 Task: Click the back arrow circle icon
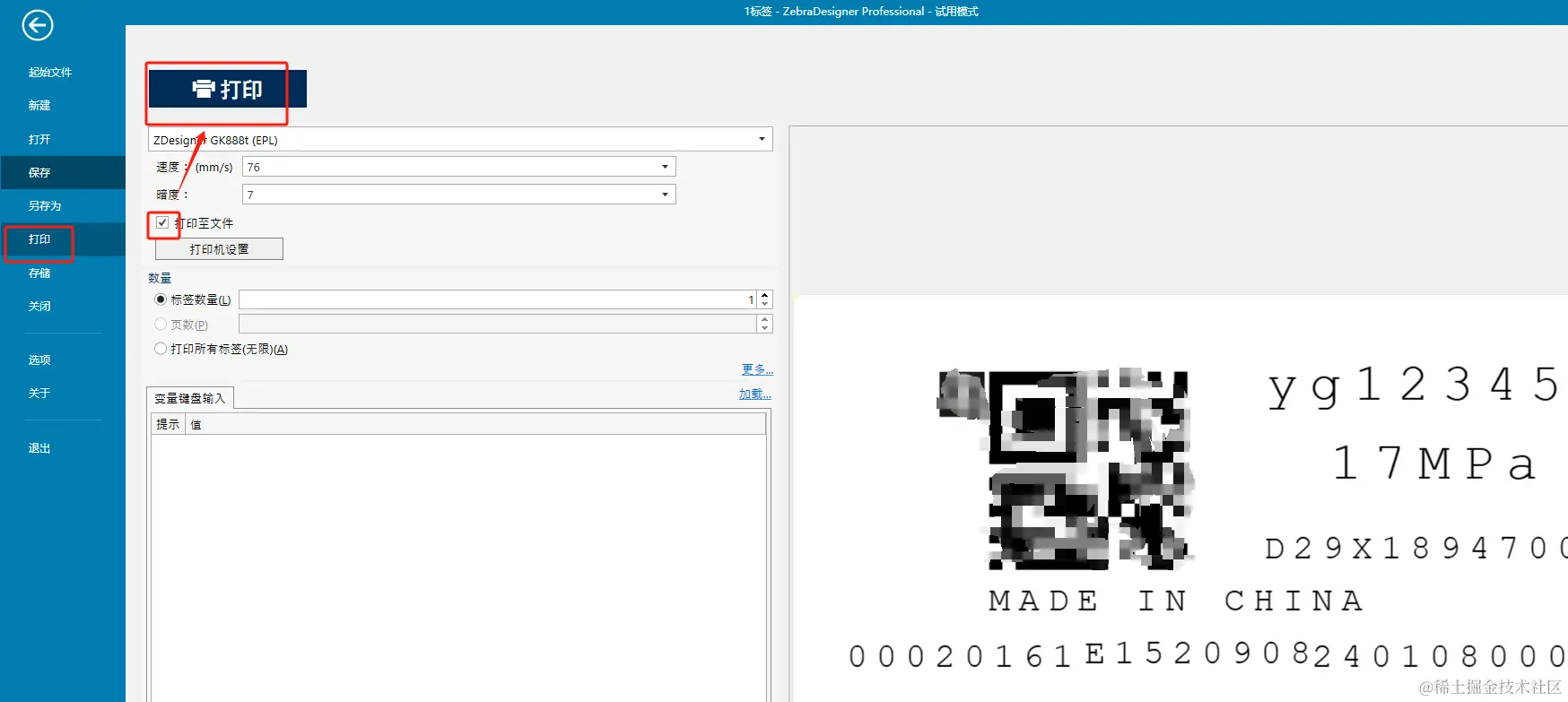(38, 25)
